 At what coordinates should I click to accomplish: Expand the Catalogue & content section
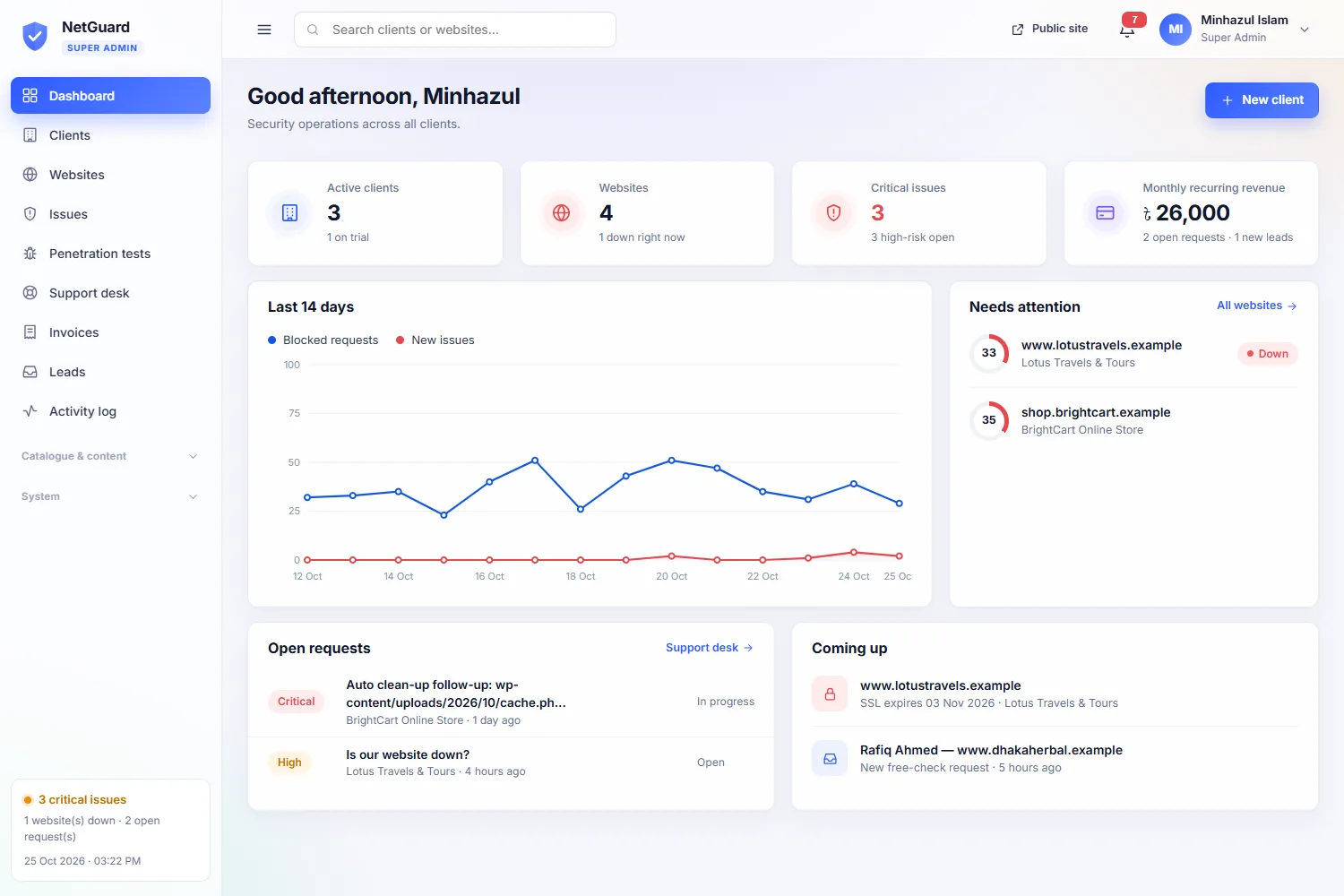pos(110,456)
